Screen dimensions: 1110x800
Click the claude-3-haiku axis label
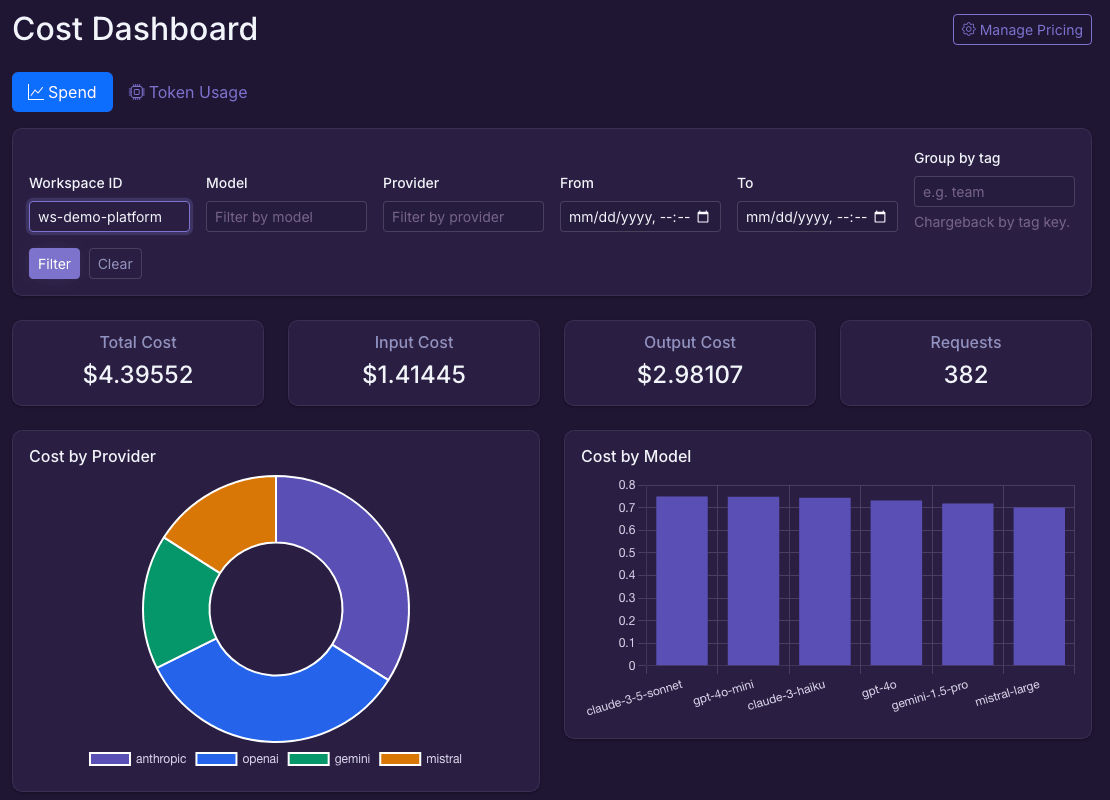pyautogui.click(x=786, y=695)
